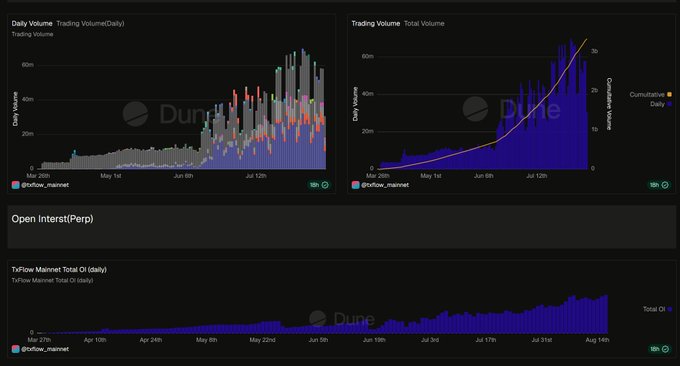Click the May 1st label on Daily Volume axis
Viewport: 680px width, 366px height.
(x=111, y=176)
